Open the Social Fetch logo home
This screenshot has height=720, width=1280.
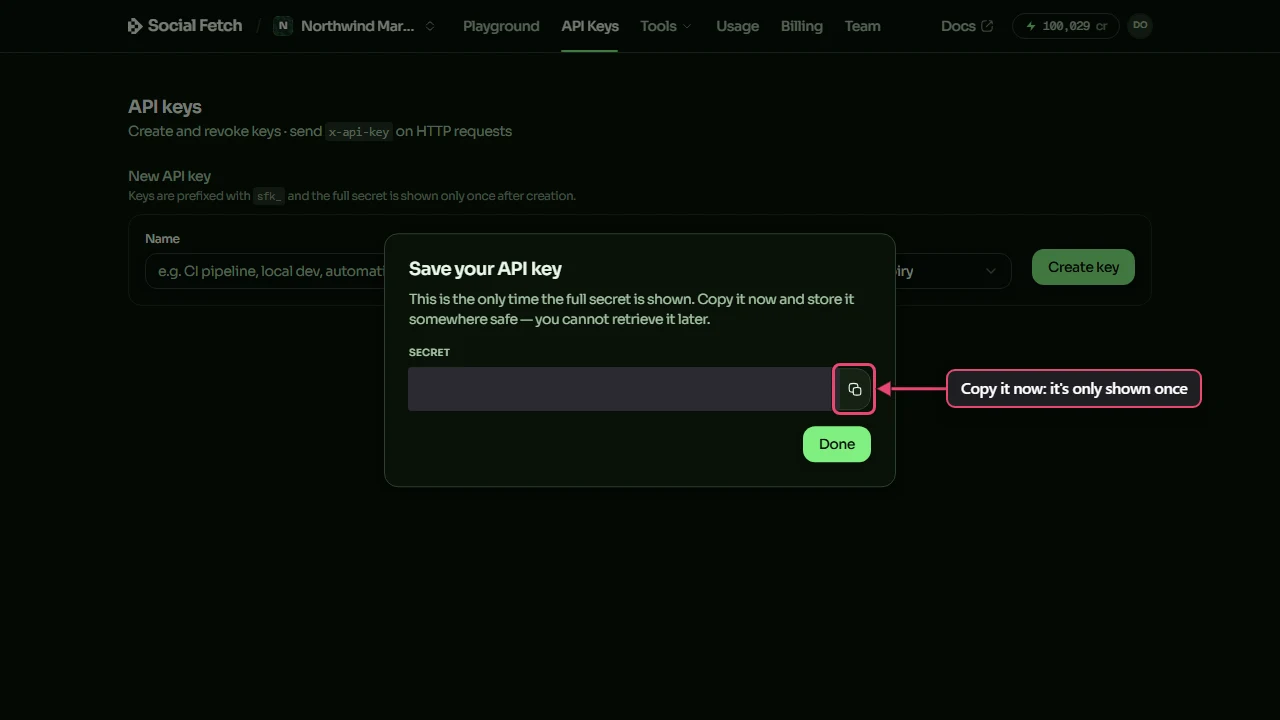point(185,26)
